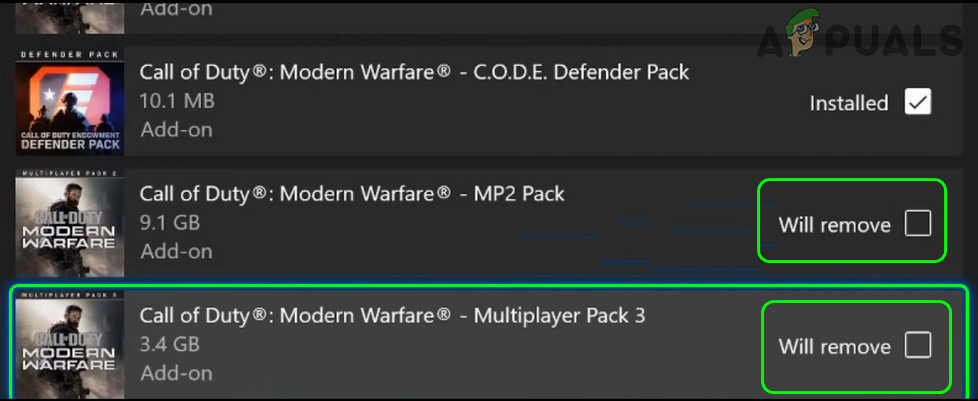
Task: Select the Defender Pack cover thumbnail
Action: point(70,102)
